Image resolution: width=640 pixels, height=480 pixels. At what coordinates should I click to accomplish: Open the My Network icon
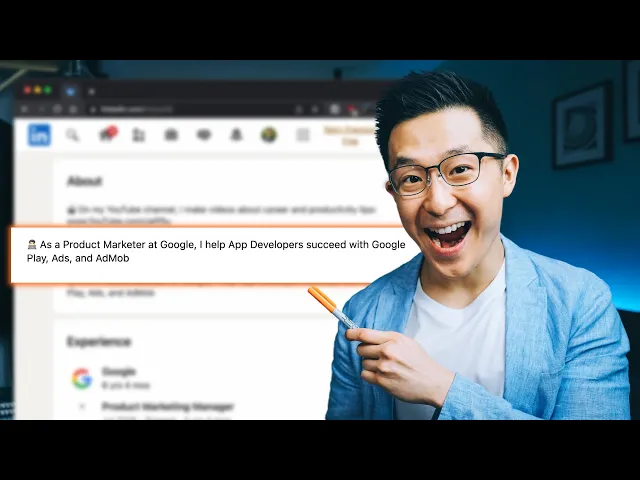(139, 135)
